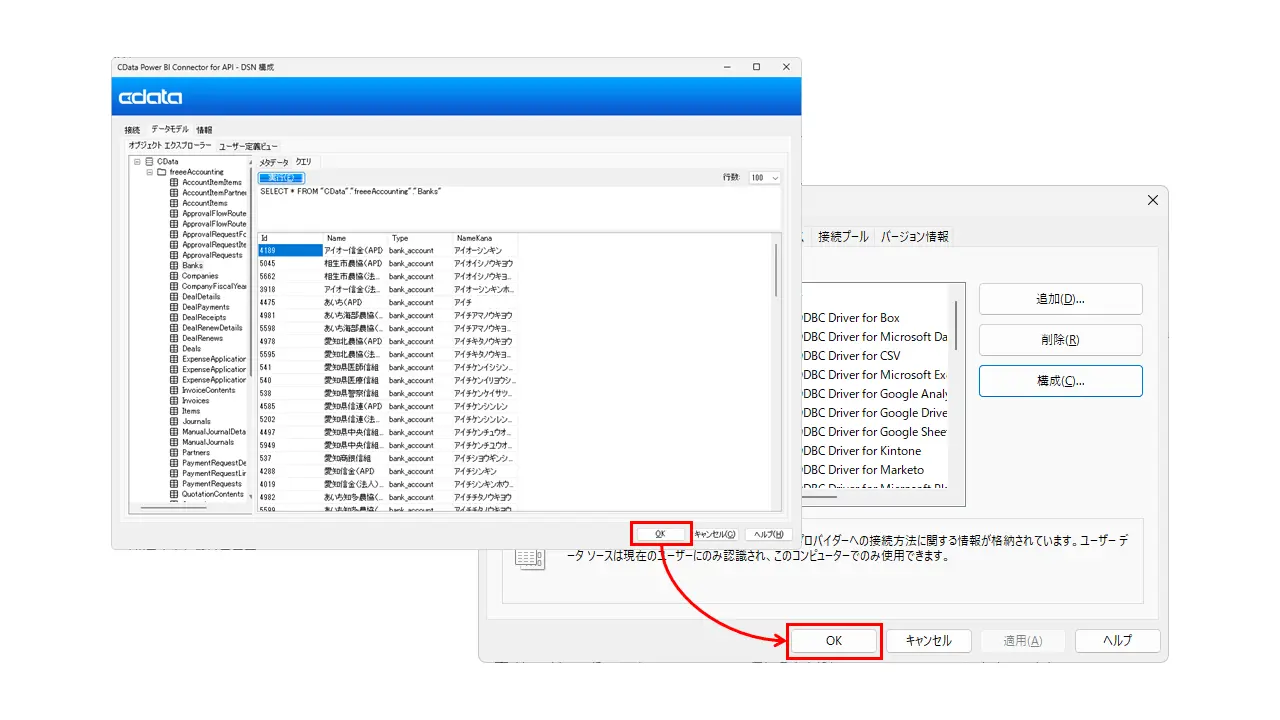
Task: Click the table icon beside DealReceipts
Action: tap(174, 317)
